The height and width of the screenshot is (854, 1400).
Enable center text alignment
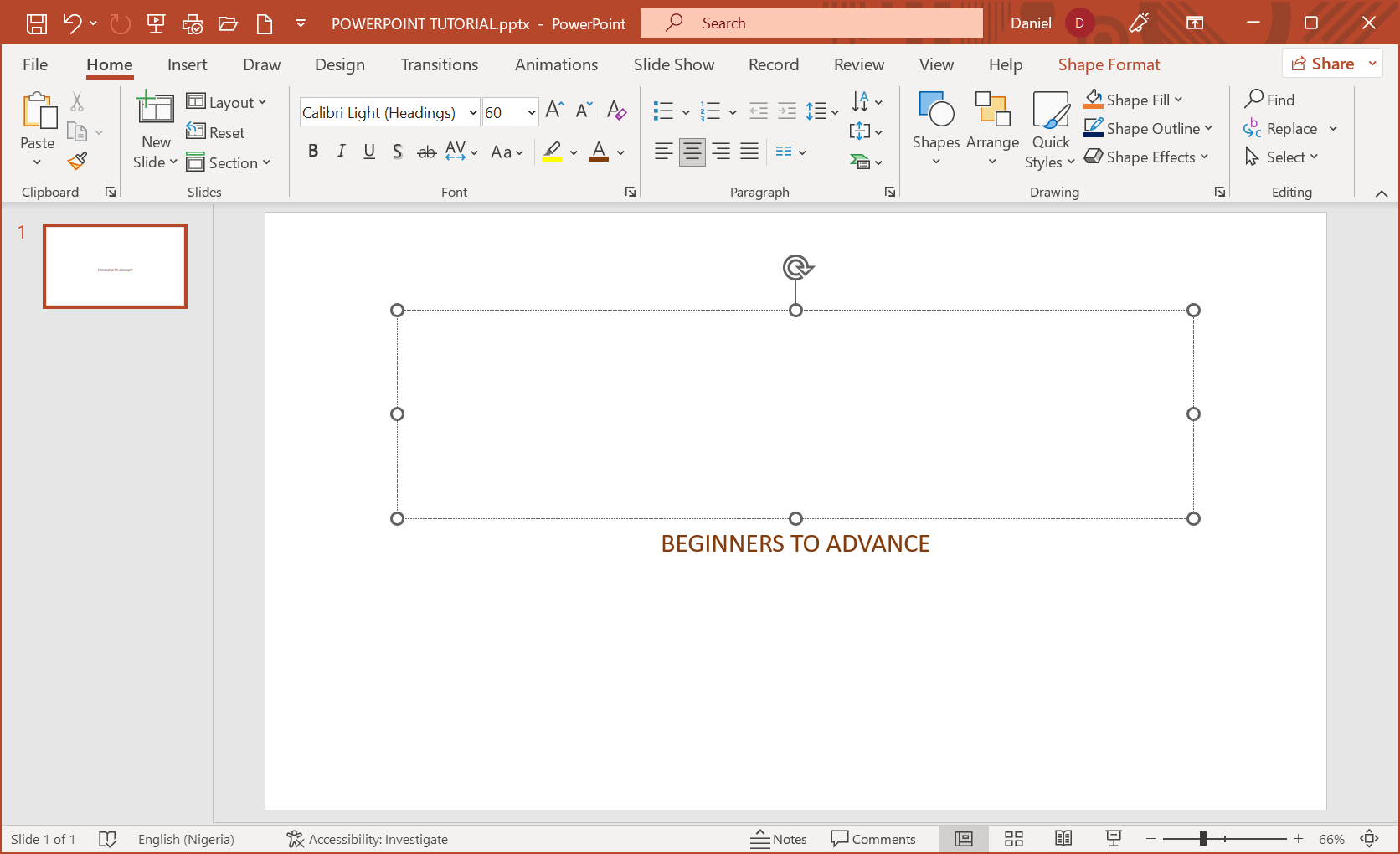(692, 152)
